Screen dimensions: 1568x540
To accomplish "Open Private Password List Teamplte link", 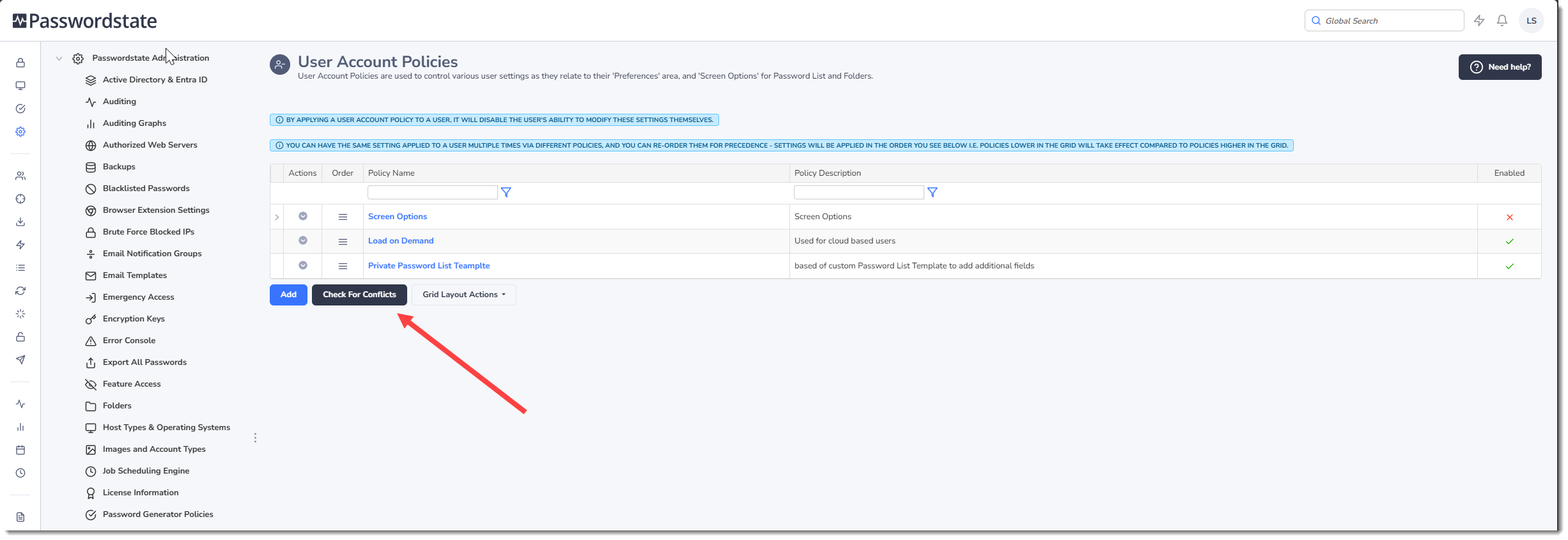I will click(x=429, y=266).
